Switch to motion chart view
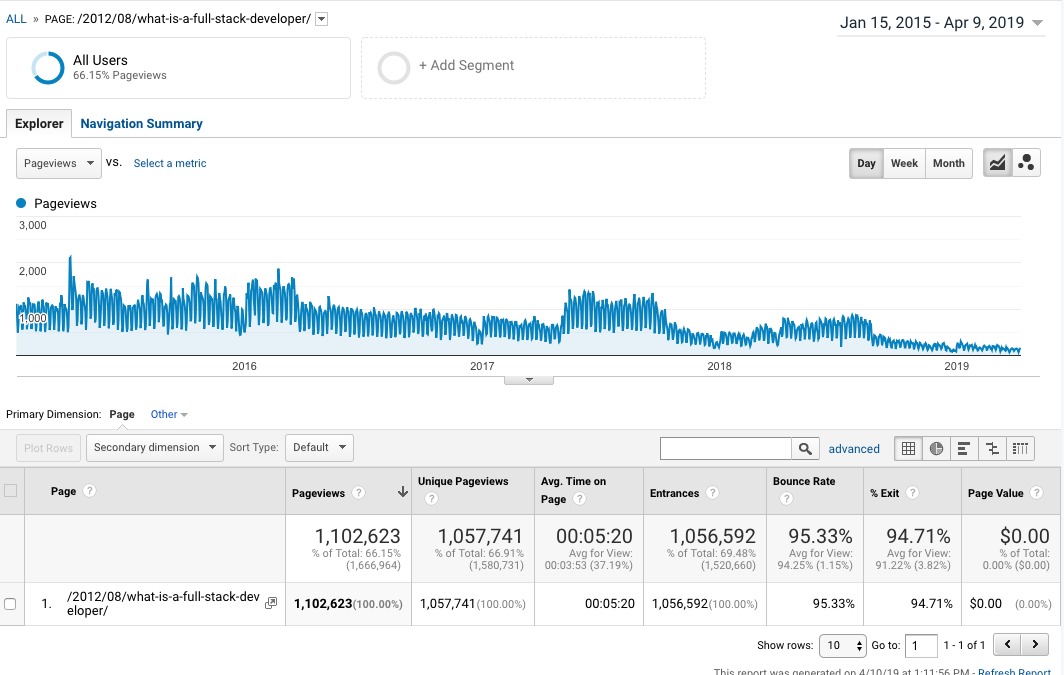This screenshot has height=675, width=1064. 1026,163
